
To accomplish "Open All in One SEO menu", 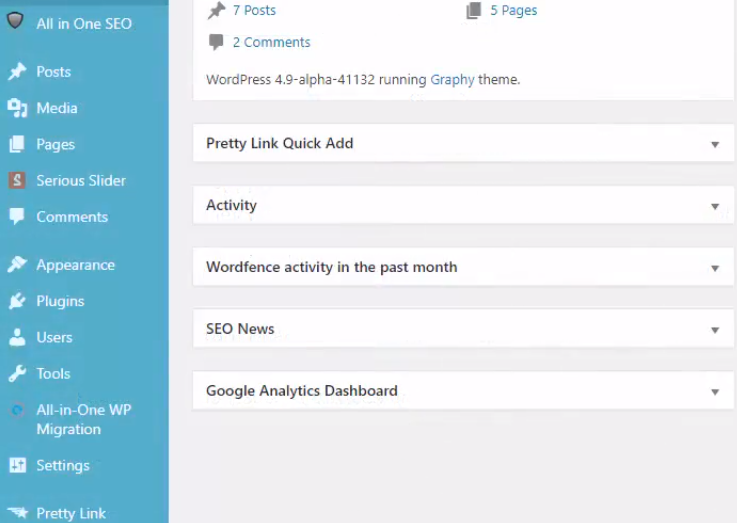I will pyautogui.click(x=84, y=23).
